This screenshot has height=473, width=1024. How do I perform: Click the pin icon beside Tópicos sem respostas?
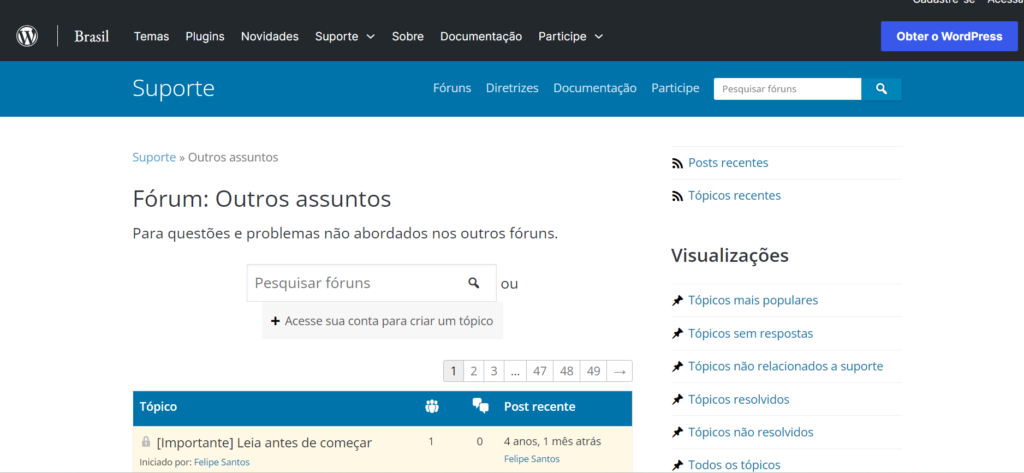tap(677, 334)
